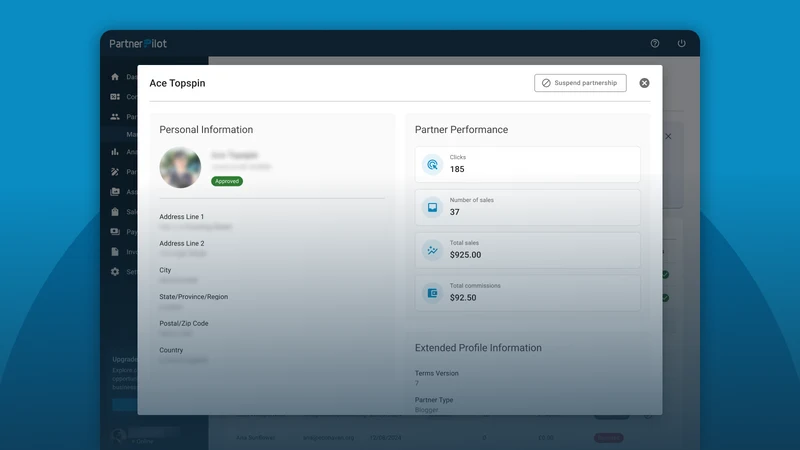
Task: Click the Ace Topspin dialog title
Action: click(x=177, y=83)
